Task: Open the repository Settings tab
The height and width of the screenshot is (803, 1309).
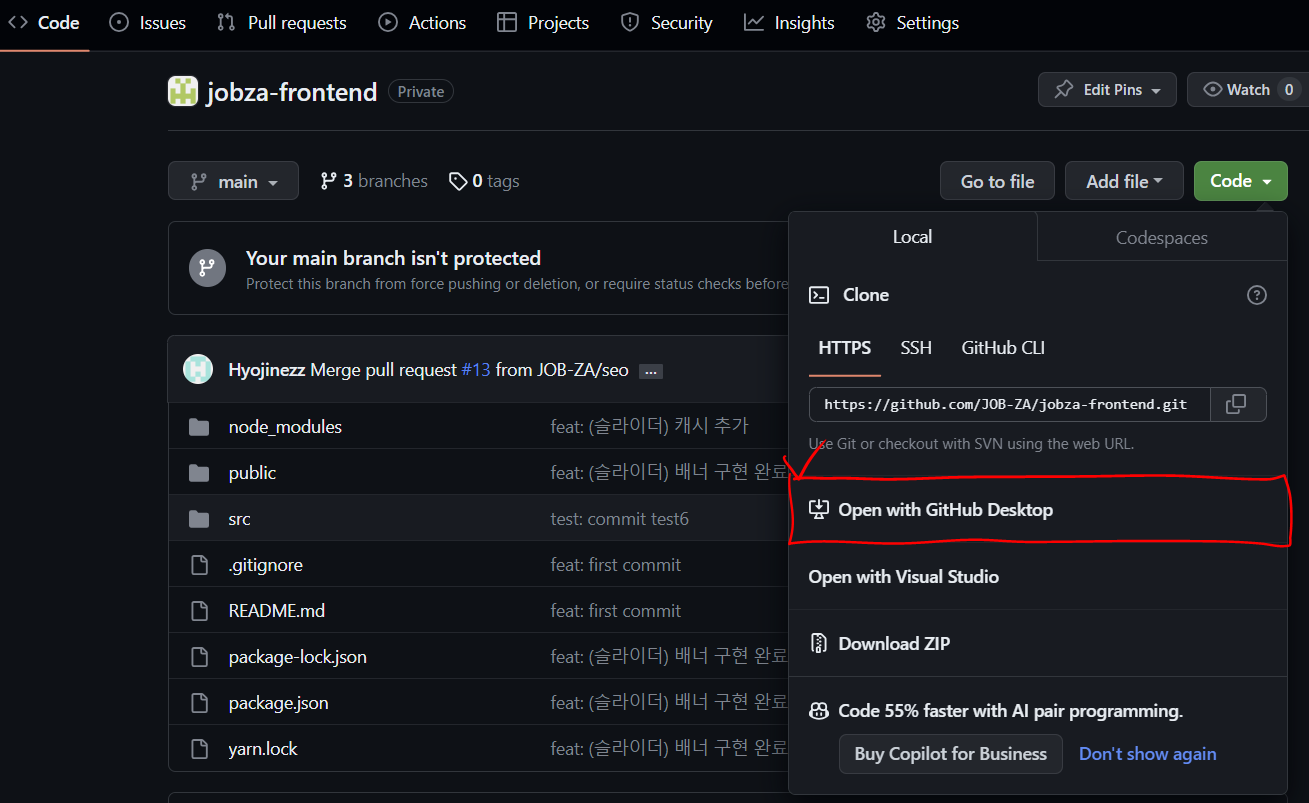Action: (x=912, y=23)
